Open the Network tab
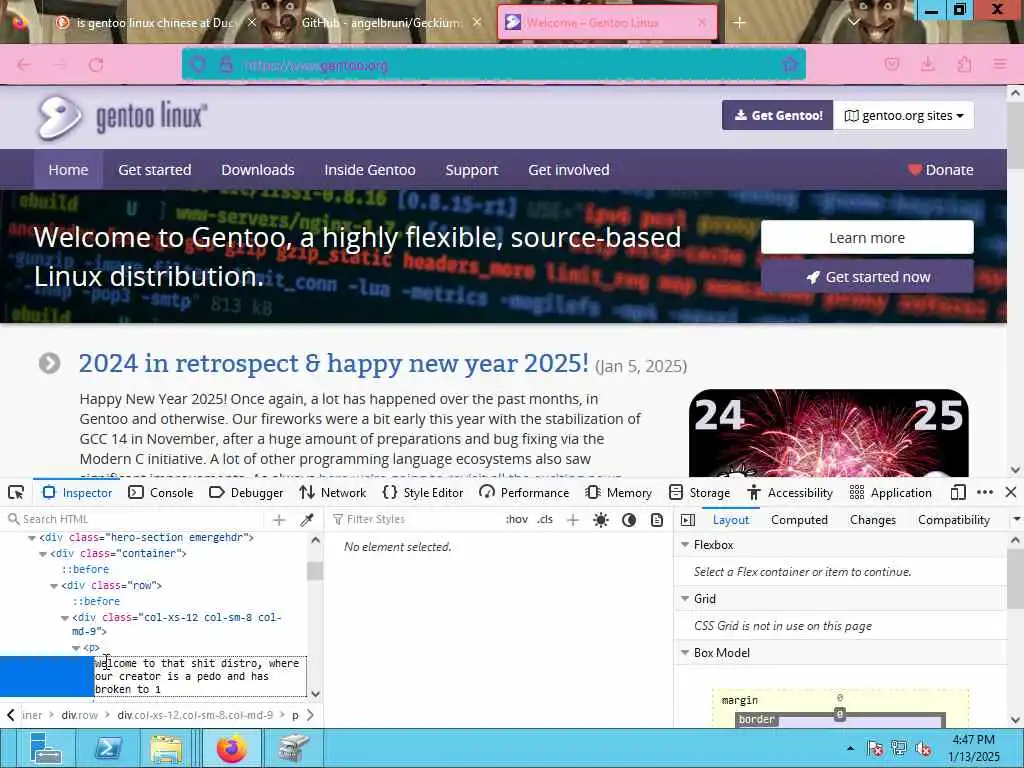The height and width of the screenshot is (768, 1024). pyautogui.click(x=332, y=492)
